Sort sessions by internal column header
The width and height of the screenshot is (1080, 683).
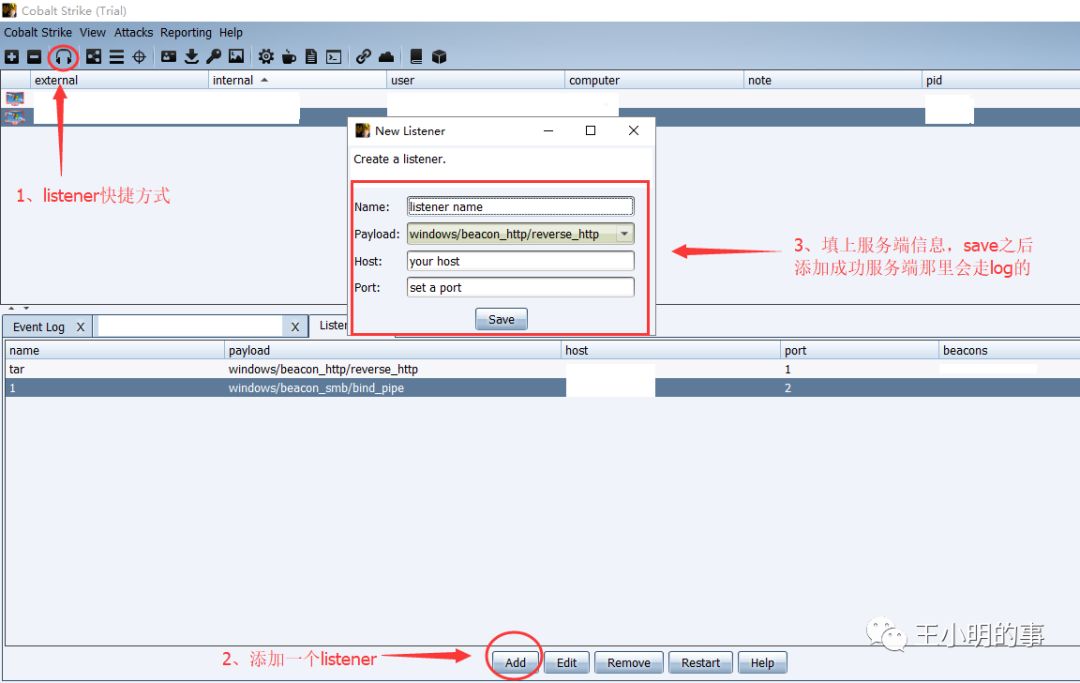[x=297, y=80]
